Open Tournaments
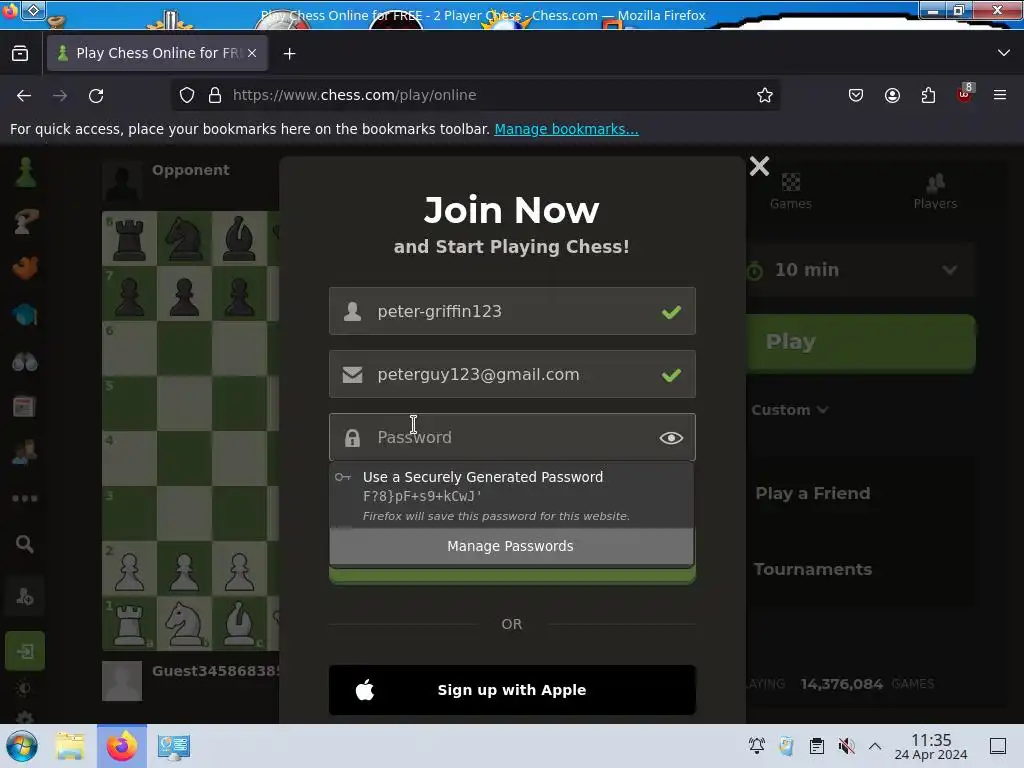1024x768 pixels. [x=812, y=569]
